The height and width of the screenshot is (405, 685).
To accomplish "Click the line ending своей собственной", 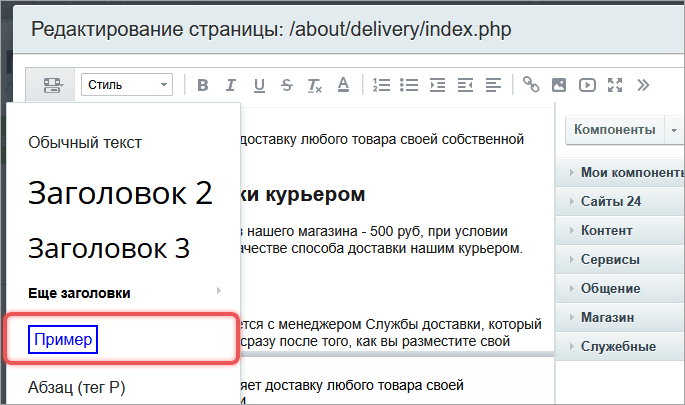I will pyautogui.click(x=382, y=139).
